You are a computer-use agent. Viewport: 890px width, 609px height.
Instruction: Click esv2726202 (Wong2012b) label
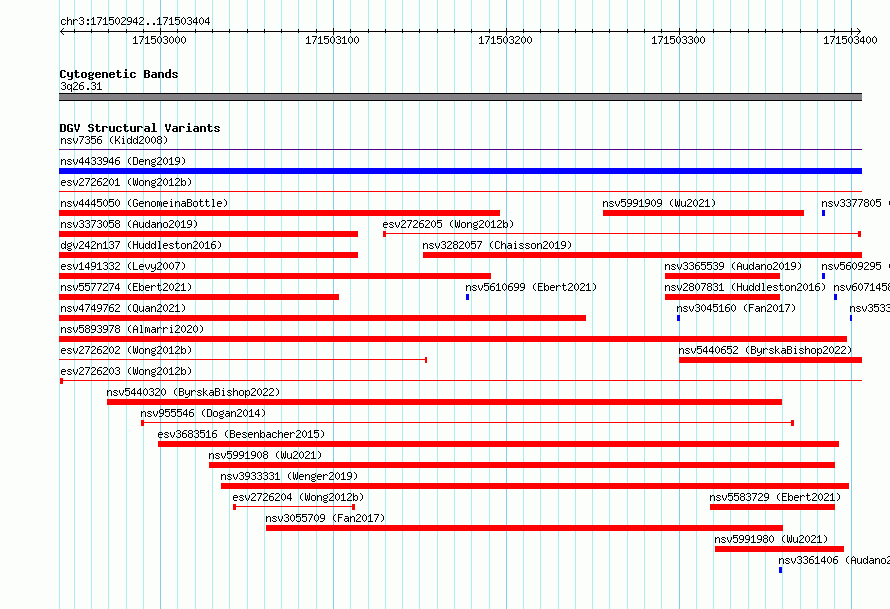coord(126,350)
